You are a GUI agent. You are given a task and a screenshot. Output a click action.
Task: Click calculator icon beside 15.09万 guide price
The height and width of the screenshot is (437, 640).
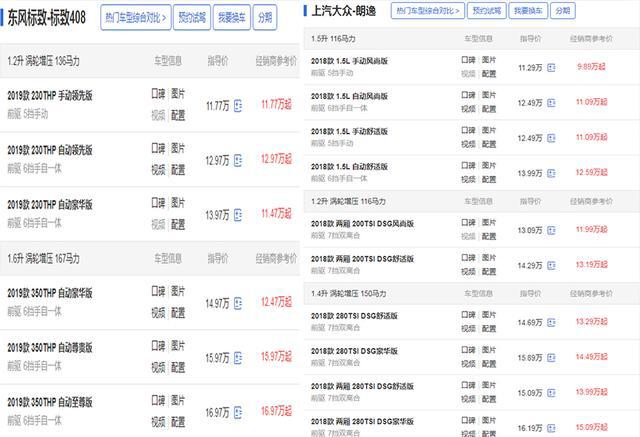pos(551,393)
